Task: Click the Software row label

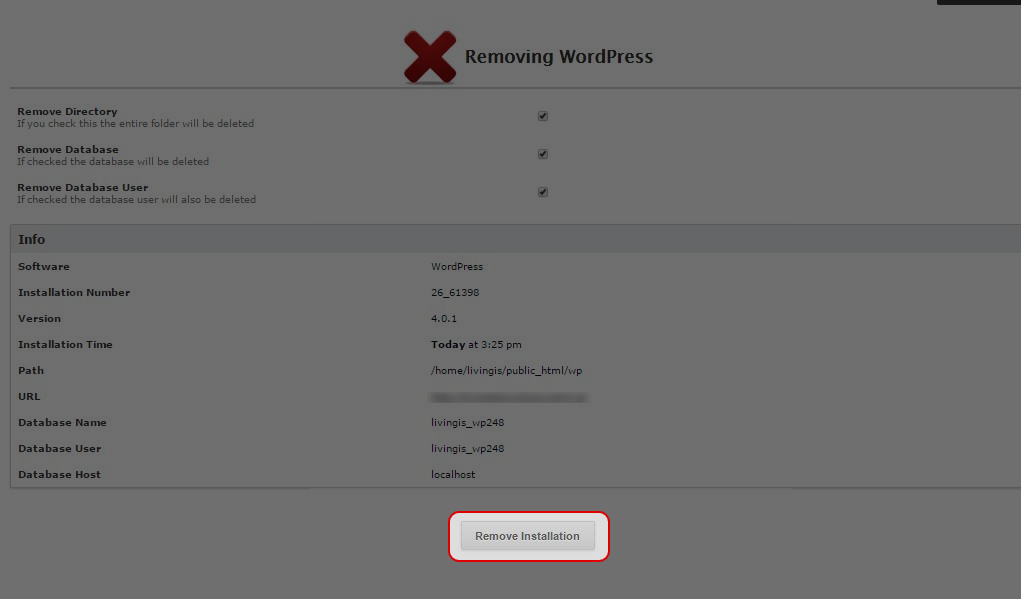Action: (x=44, y=266)
